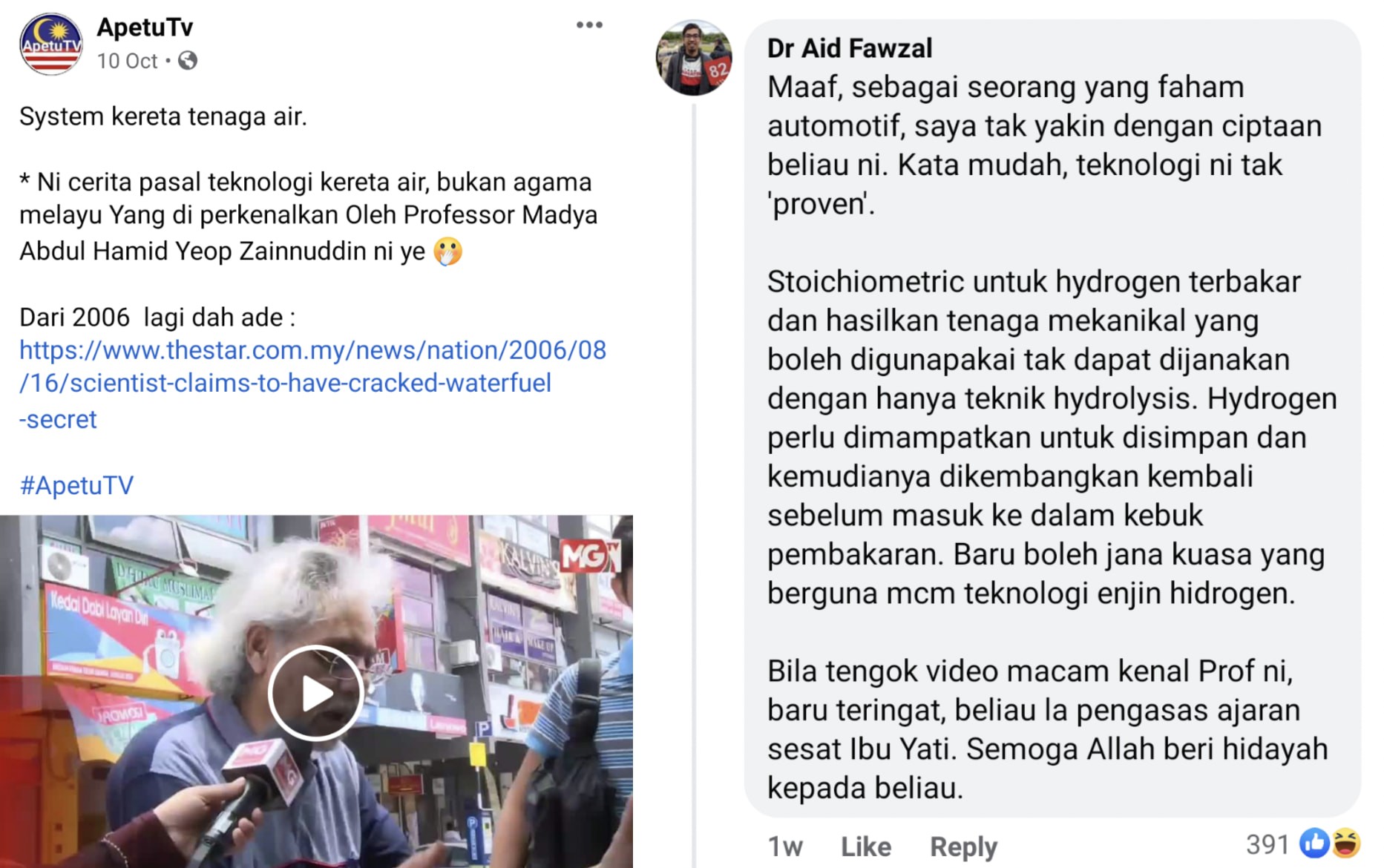Open the #ApetuTV hashtag
The height and width of the screenshot is (868, 1384).
pyautogui.click(x=76, y=485)
